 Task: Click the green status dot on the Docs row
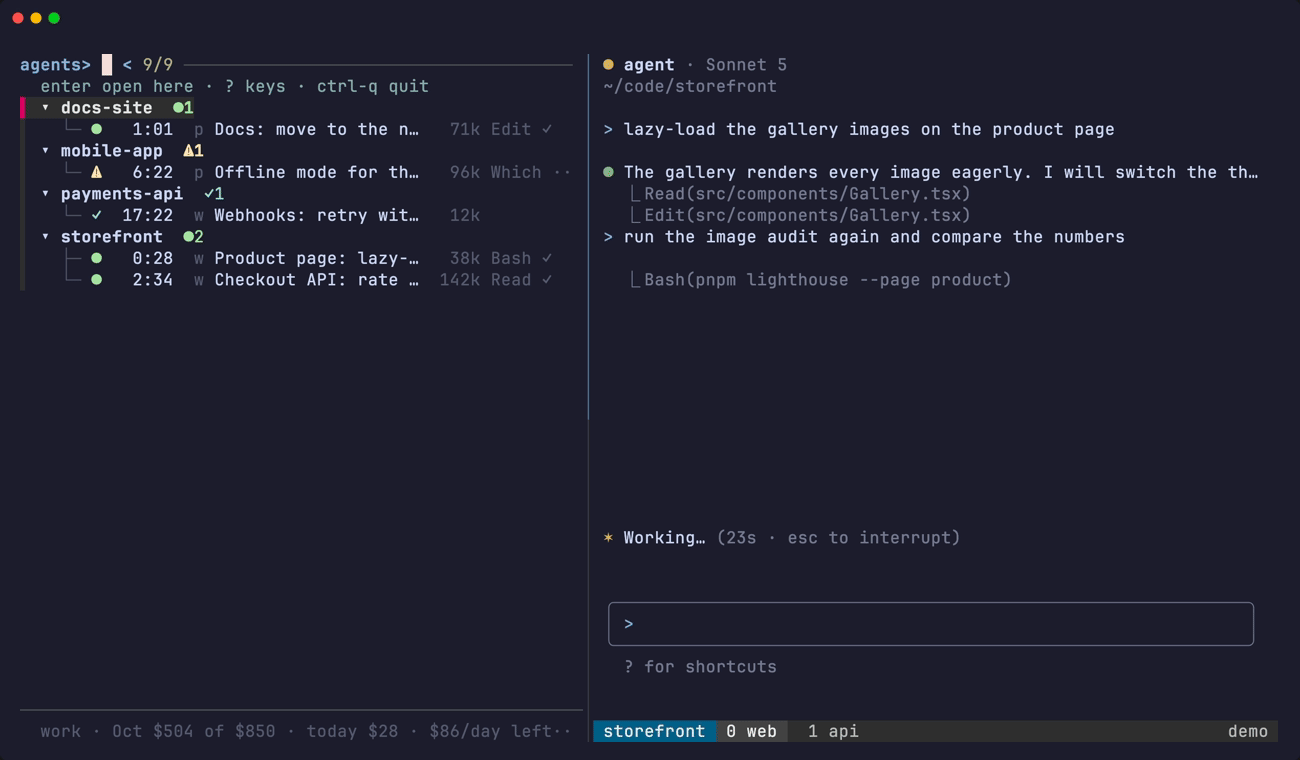tap(97, 129)
